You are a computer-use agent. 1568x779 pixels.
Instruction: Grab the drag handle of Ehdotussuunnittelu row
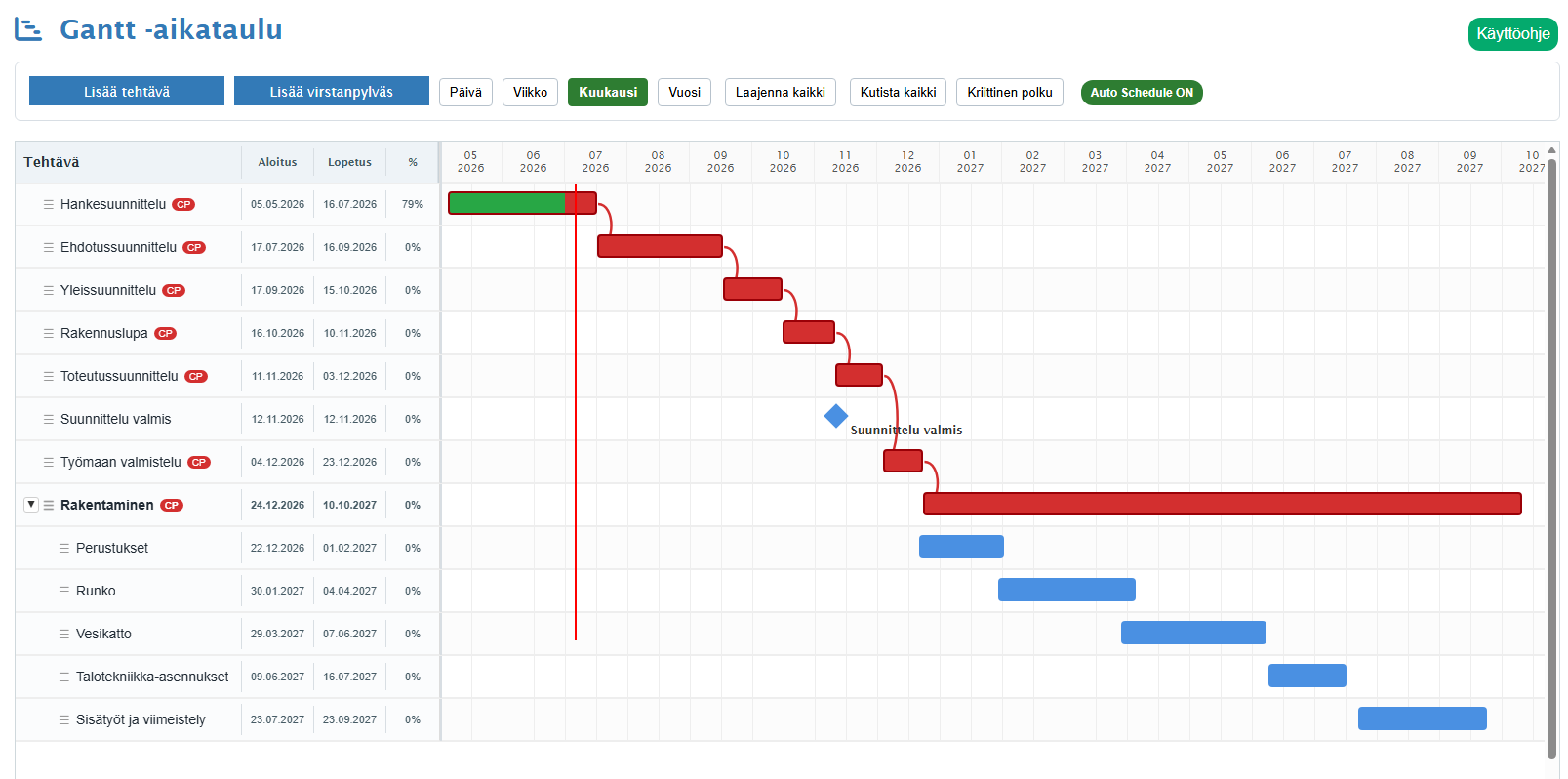coord(49,247)
